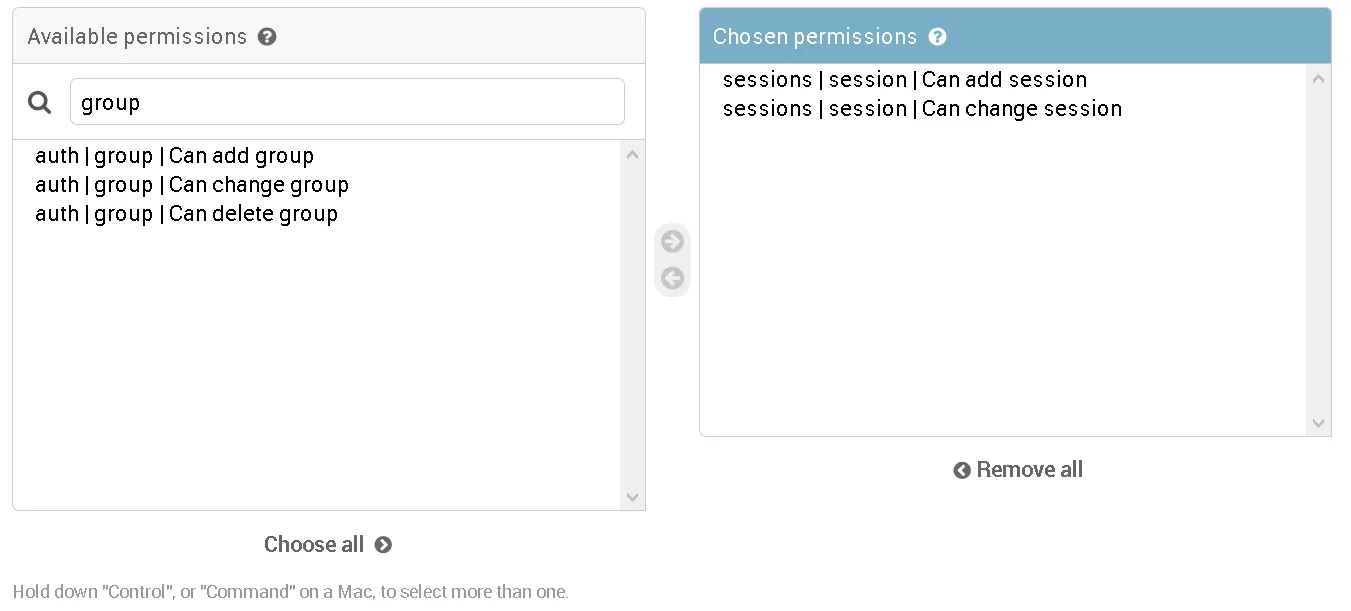Click the Choose all arrow icon
This screenshot has width=1351, height=611.
click(383, 545)
